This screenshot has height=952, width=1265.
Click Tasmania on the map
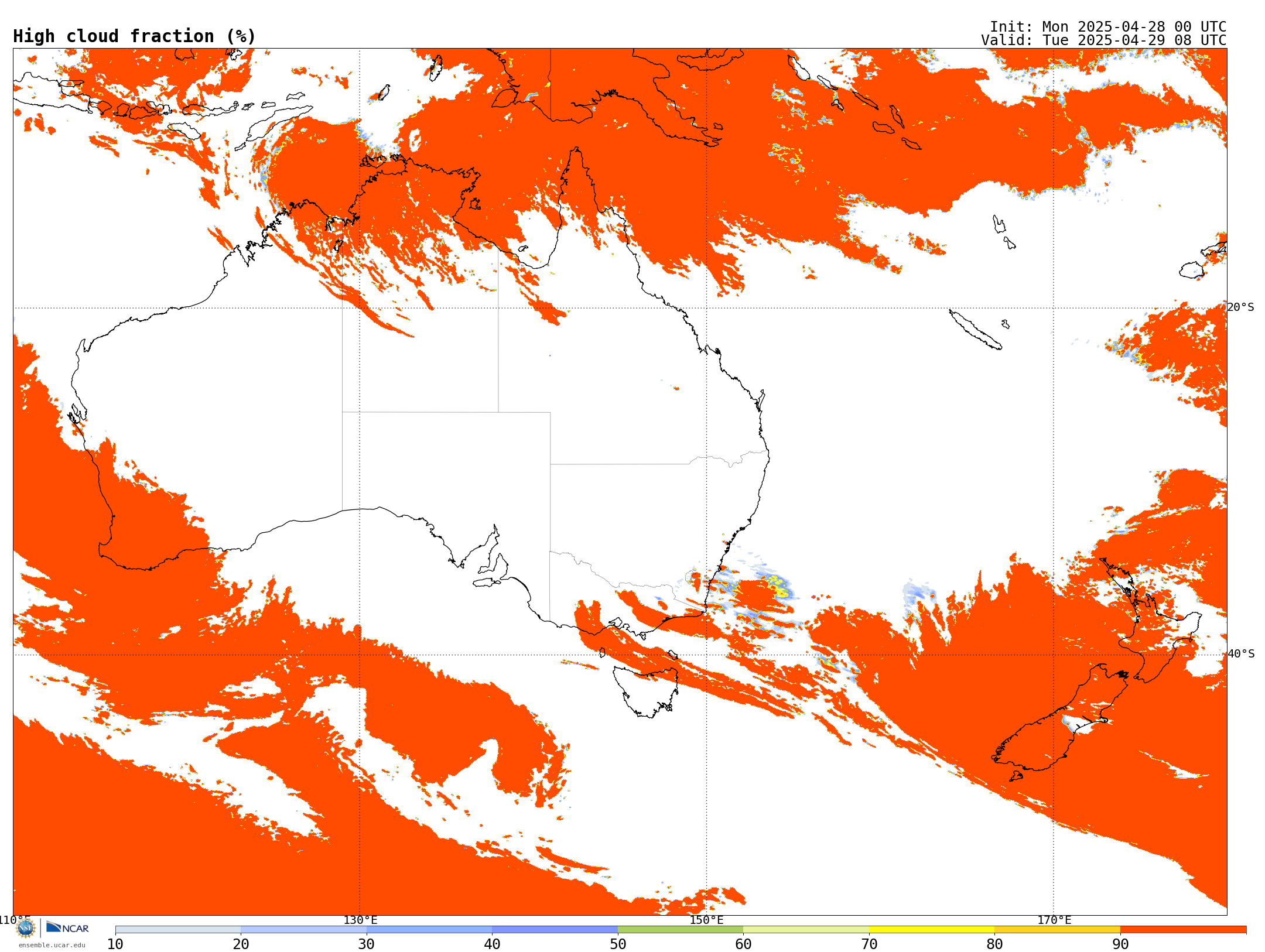pyautogui.click(x=645, y=691)
